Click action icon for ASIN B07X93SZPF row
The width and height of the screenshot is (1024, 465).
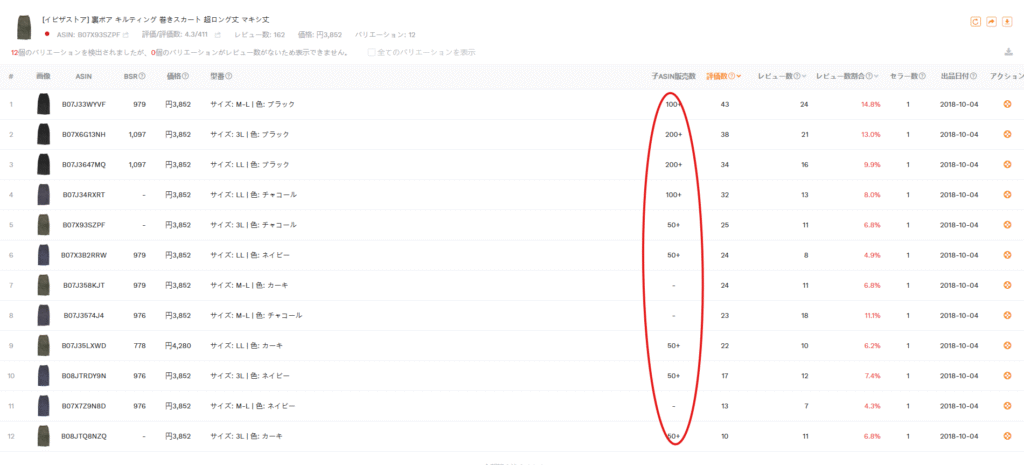pos(1007,225)
